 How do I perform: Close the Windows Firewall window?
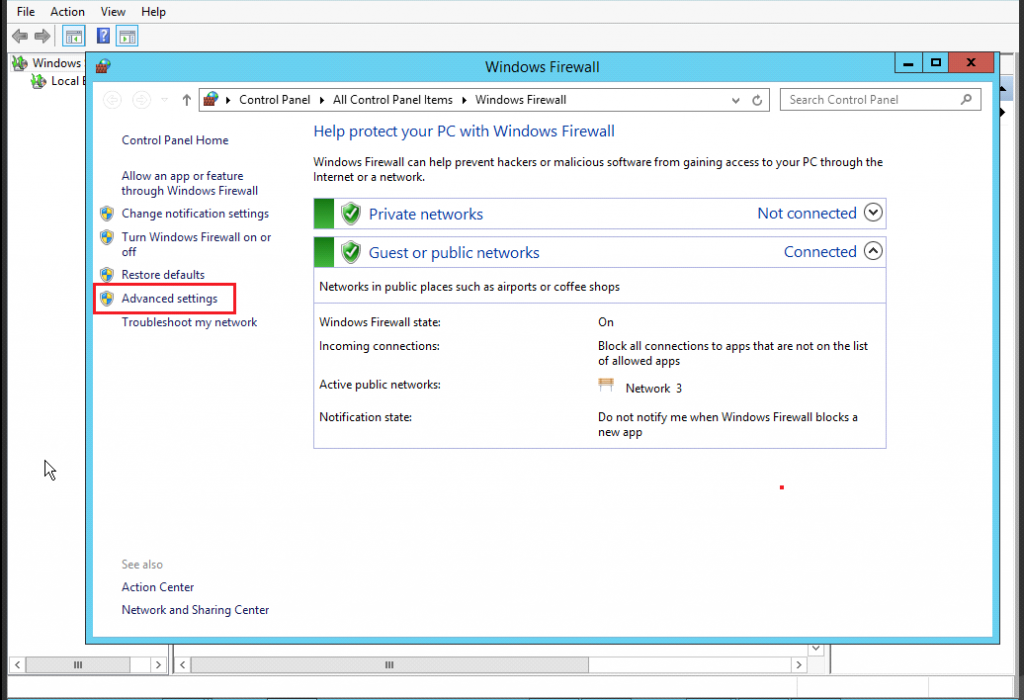pos(971,63)
